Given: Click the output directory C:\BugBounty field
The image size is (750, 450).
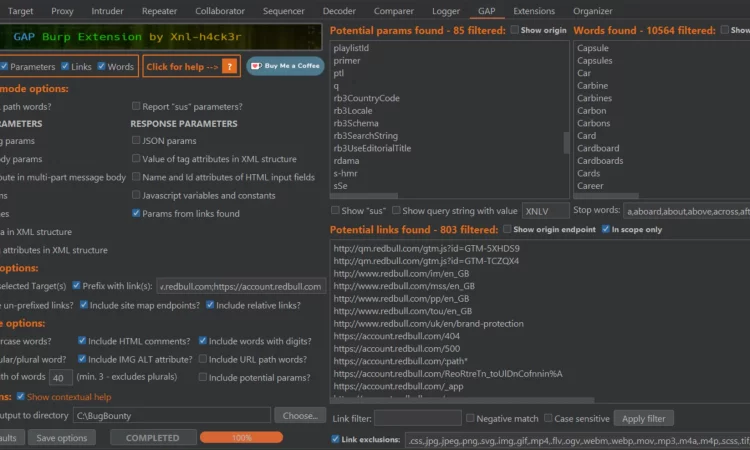Looking at the screenshot, I should pyautogui.click(x=172, y=416).
